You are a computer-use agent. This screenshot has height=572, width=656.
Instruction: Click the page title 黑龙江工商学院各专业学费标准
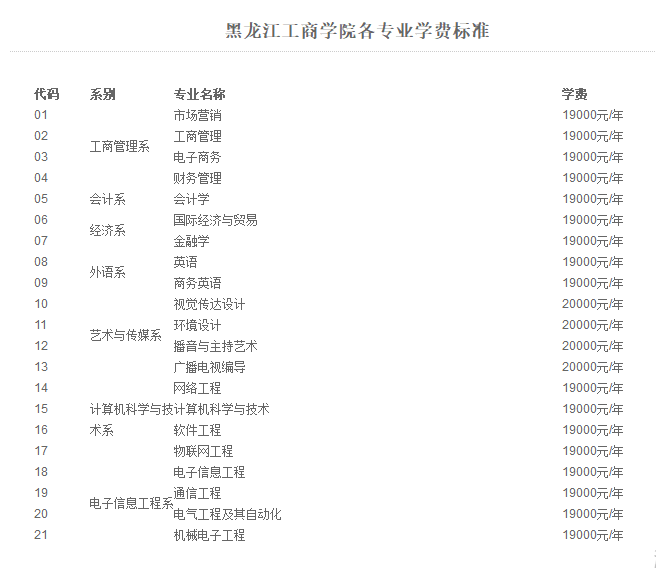[x=357, y=31]
